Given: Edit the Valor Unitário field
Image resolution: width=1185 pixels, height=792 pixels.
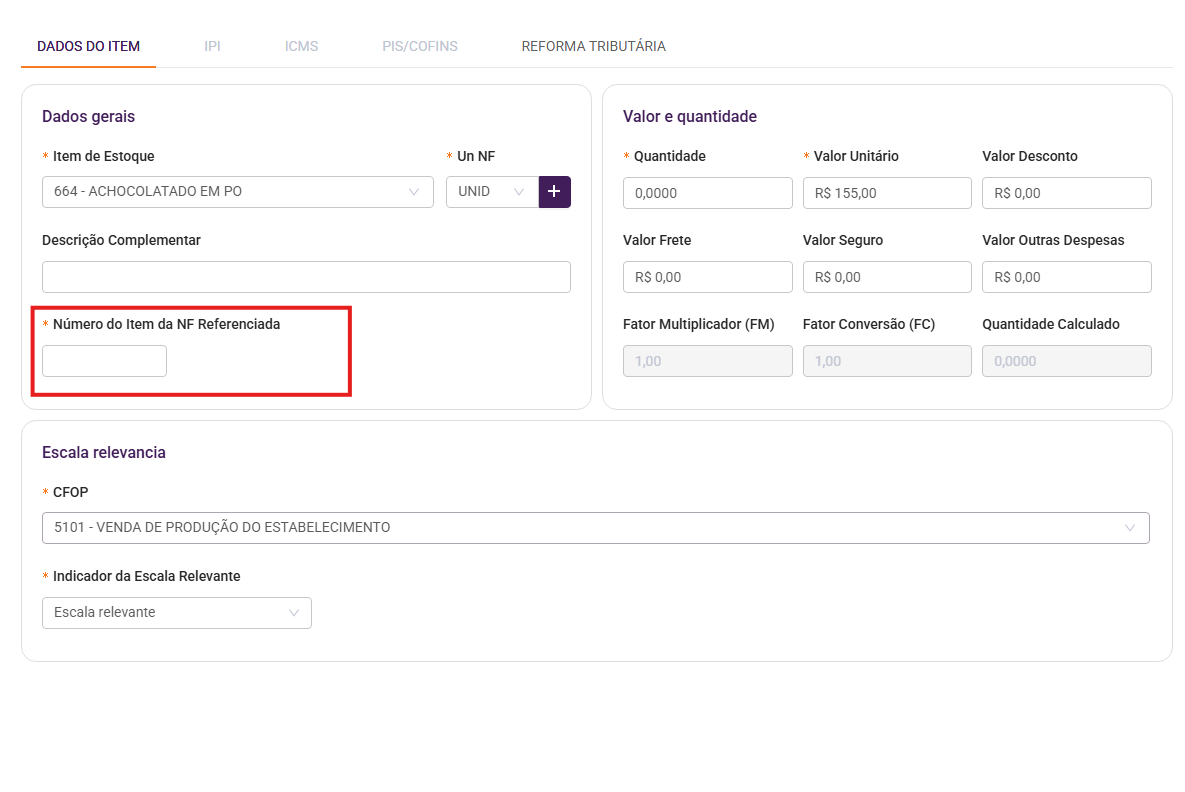Looking at the screenshot, I should point(887,193).
